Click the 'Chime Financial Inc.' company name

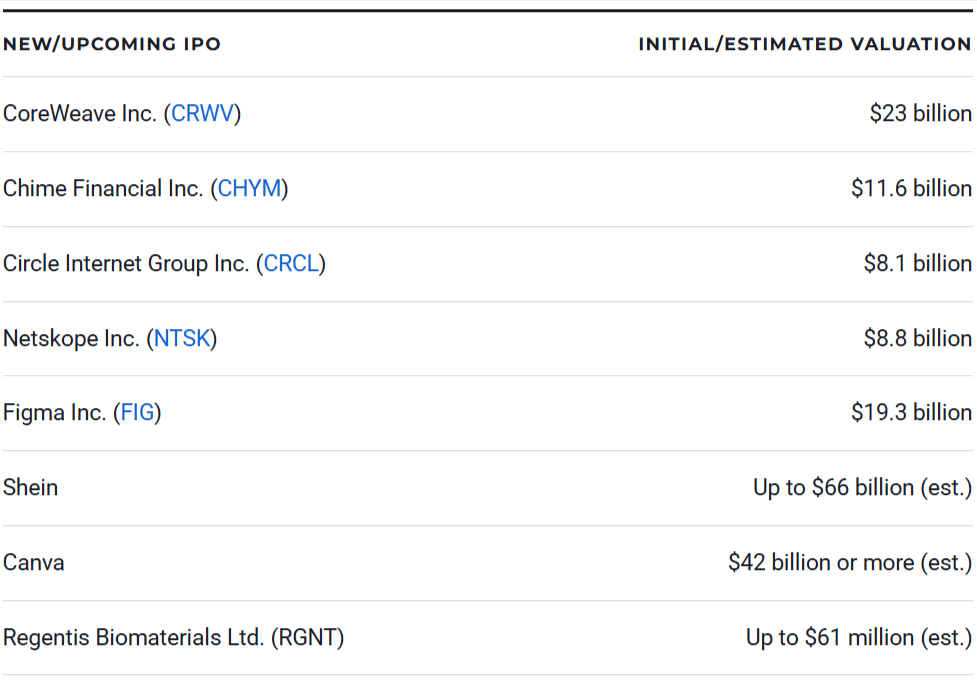point(103,188)
